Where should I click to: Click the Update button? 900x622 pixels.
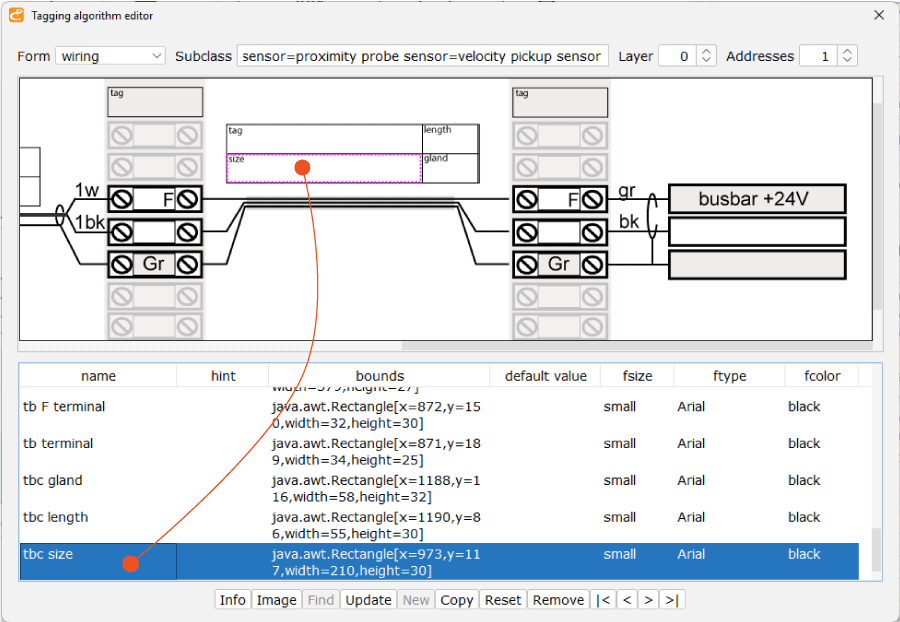368,600
